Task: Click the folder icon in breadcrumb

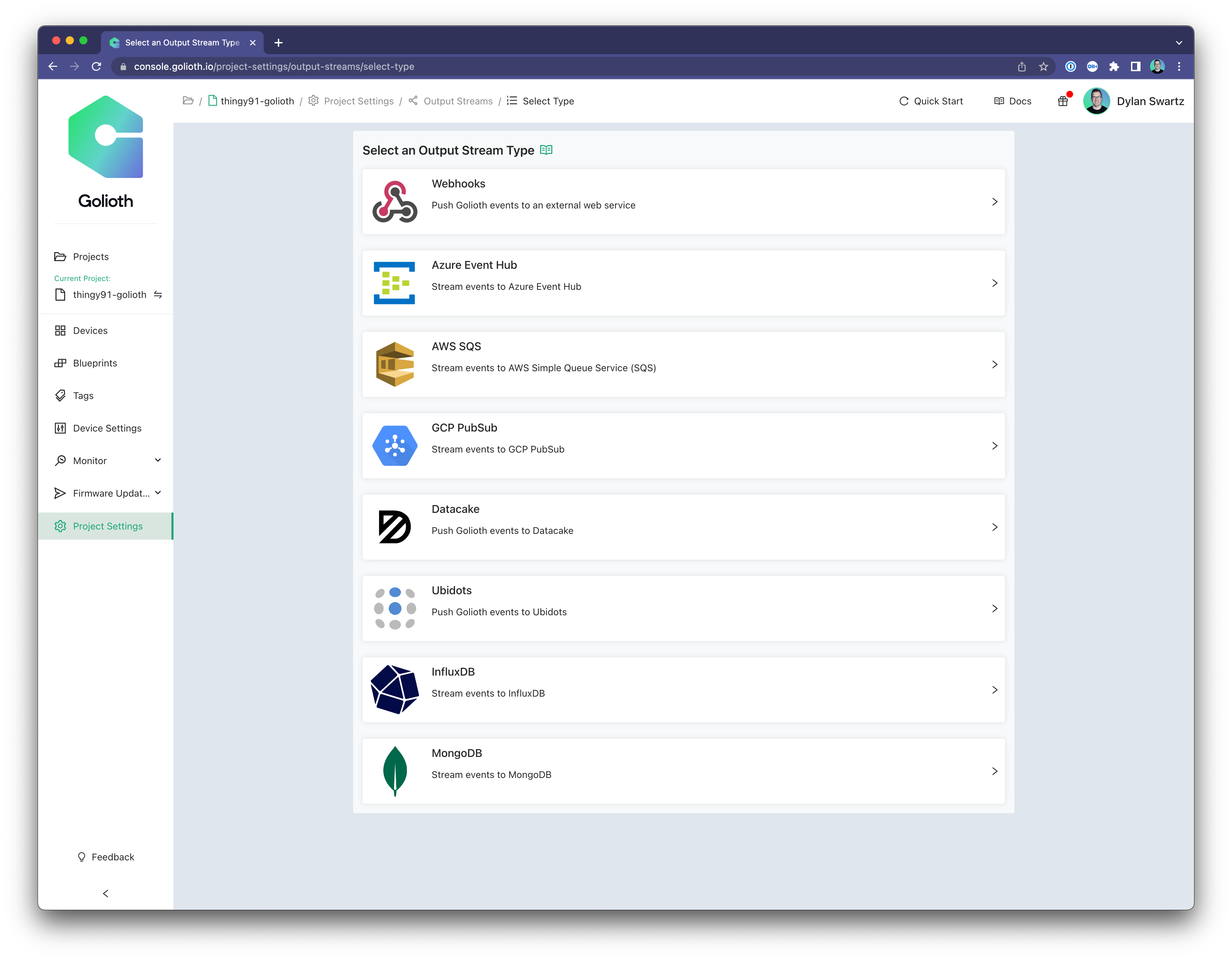Action: coord(188,100)
